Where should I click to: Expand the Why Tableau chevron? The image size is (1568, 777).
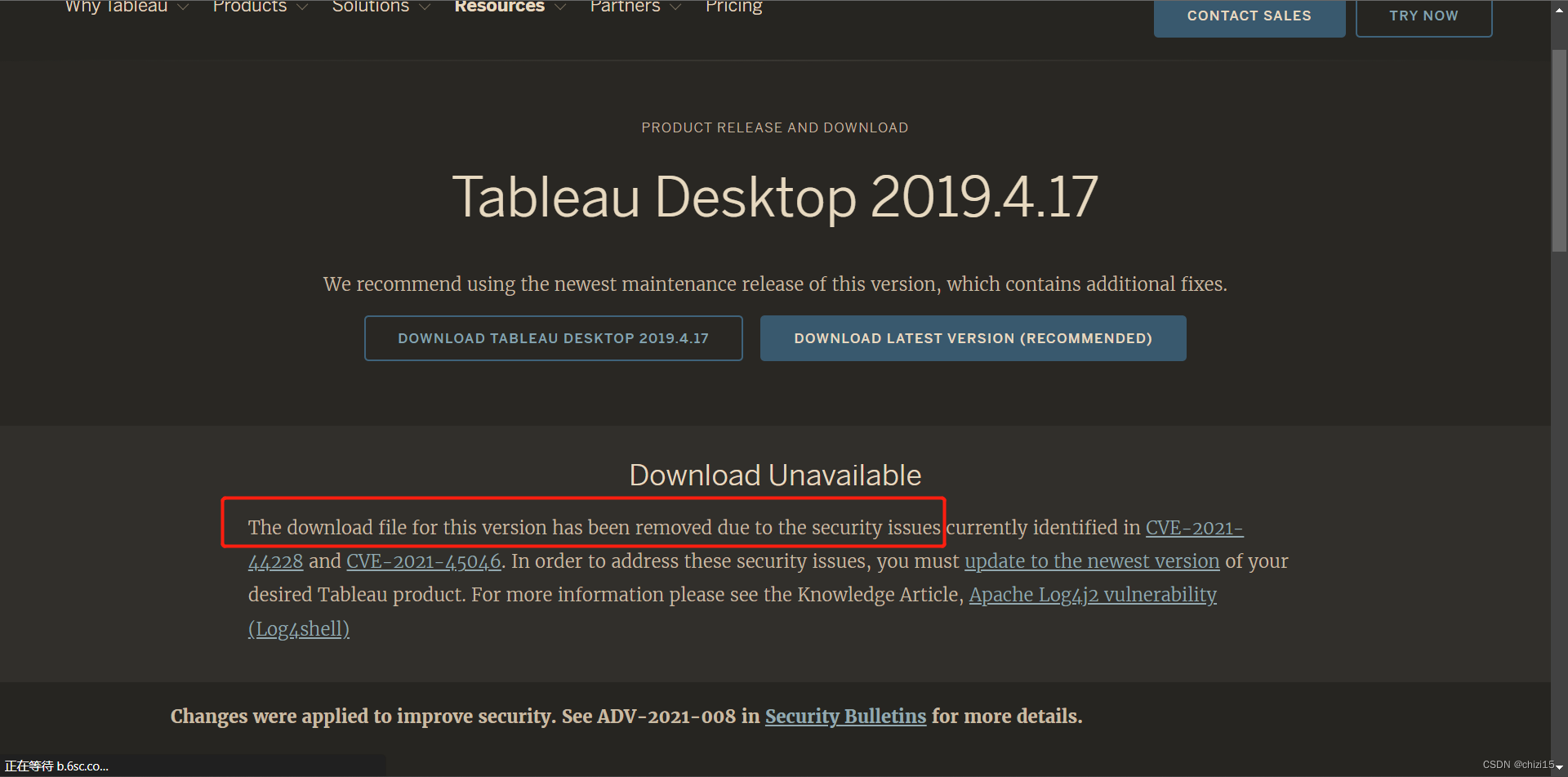click(183, 7)
